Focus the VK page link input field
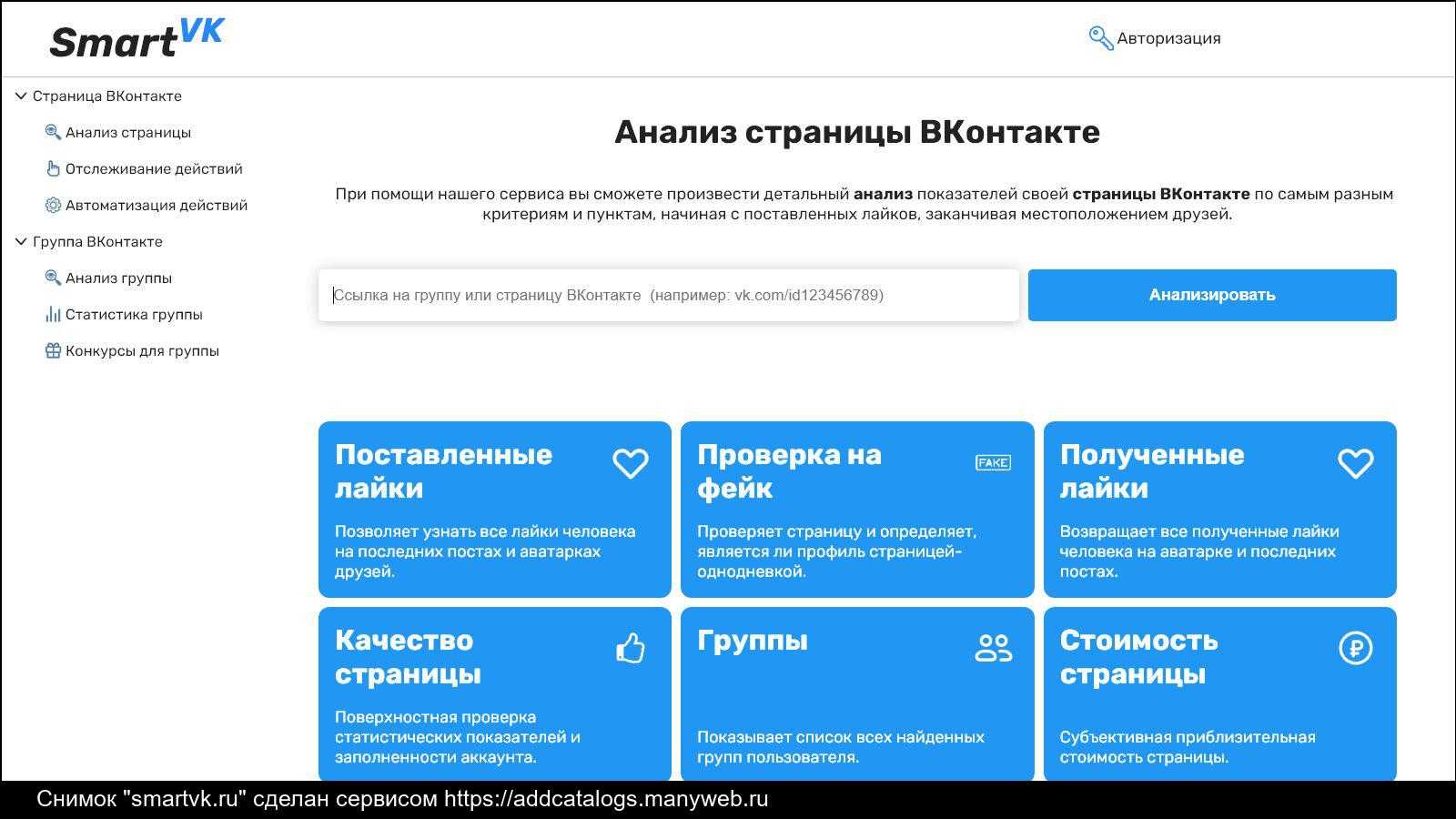 pos(669,295)
